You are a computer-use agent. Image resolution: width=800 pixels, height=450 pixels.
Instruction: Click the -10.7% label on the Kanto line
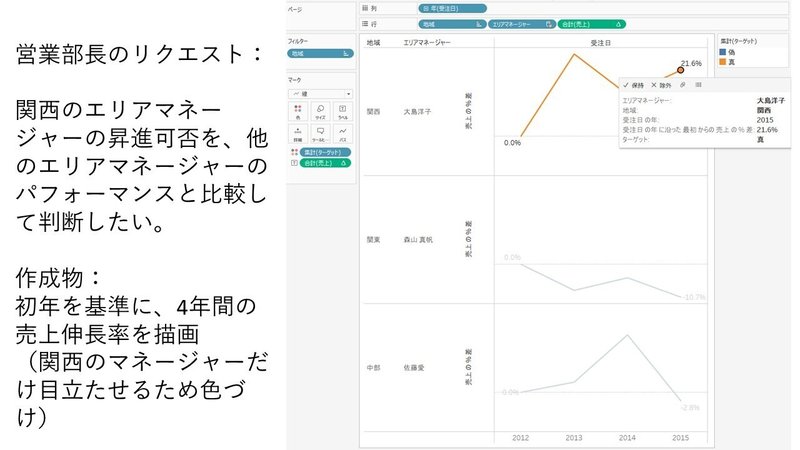694,297
